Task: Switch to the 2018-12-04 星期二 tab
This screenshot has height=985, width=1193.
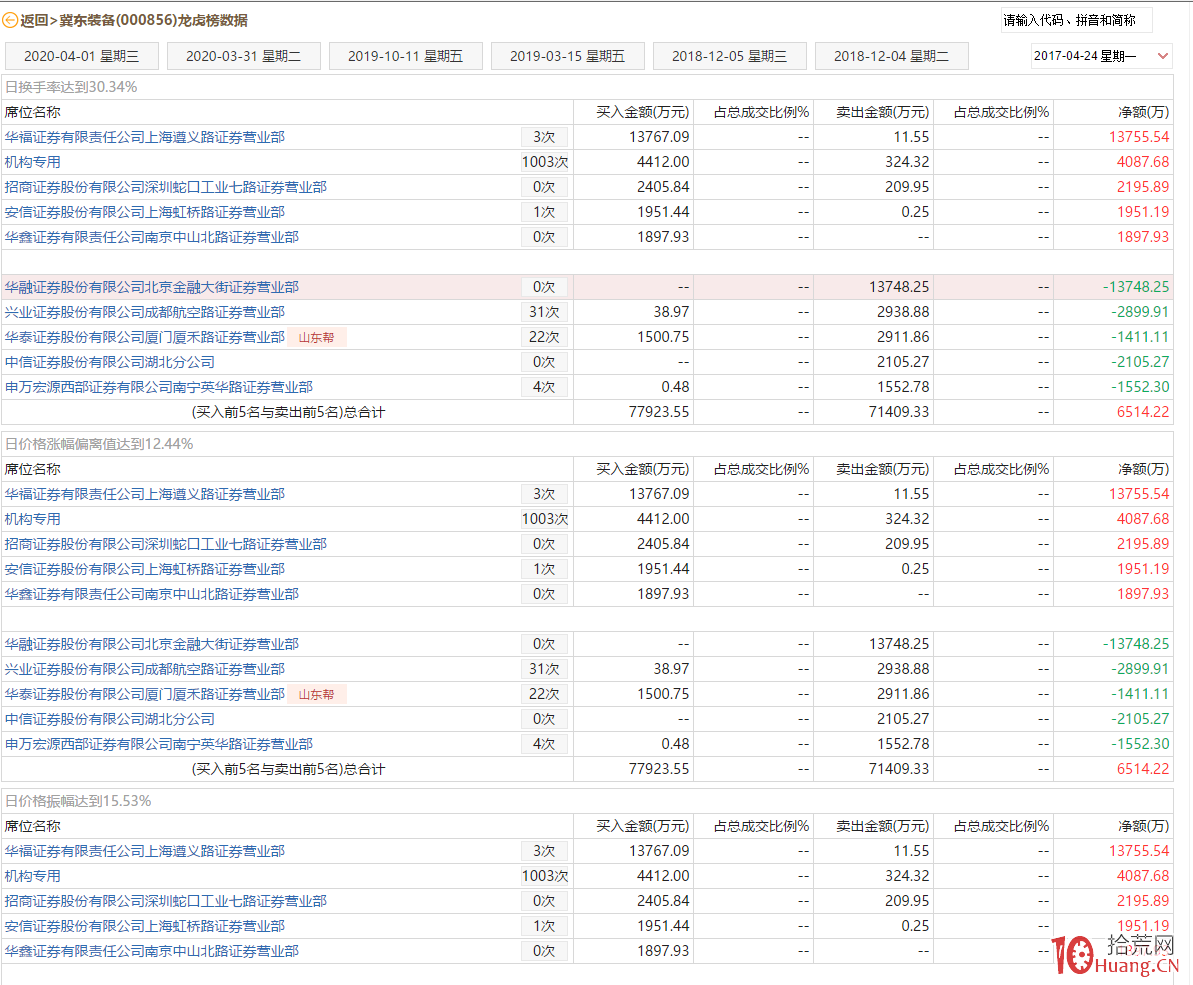Action: click(891, 55)
